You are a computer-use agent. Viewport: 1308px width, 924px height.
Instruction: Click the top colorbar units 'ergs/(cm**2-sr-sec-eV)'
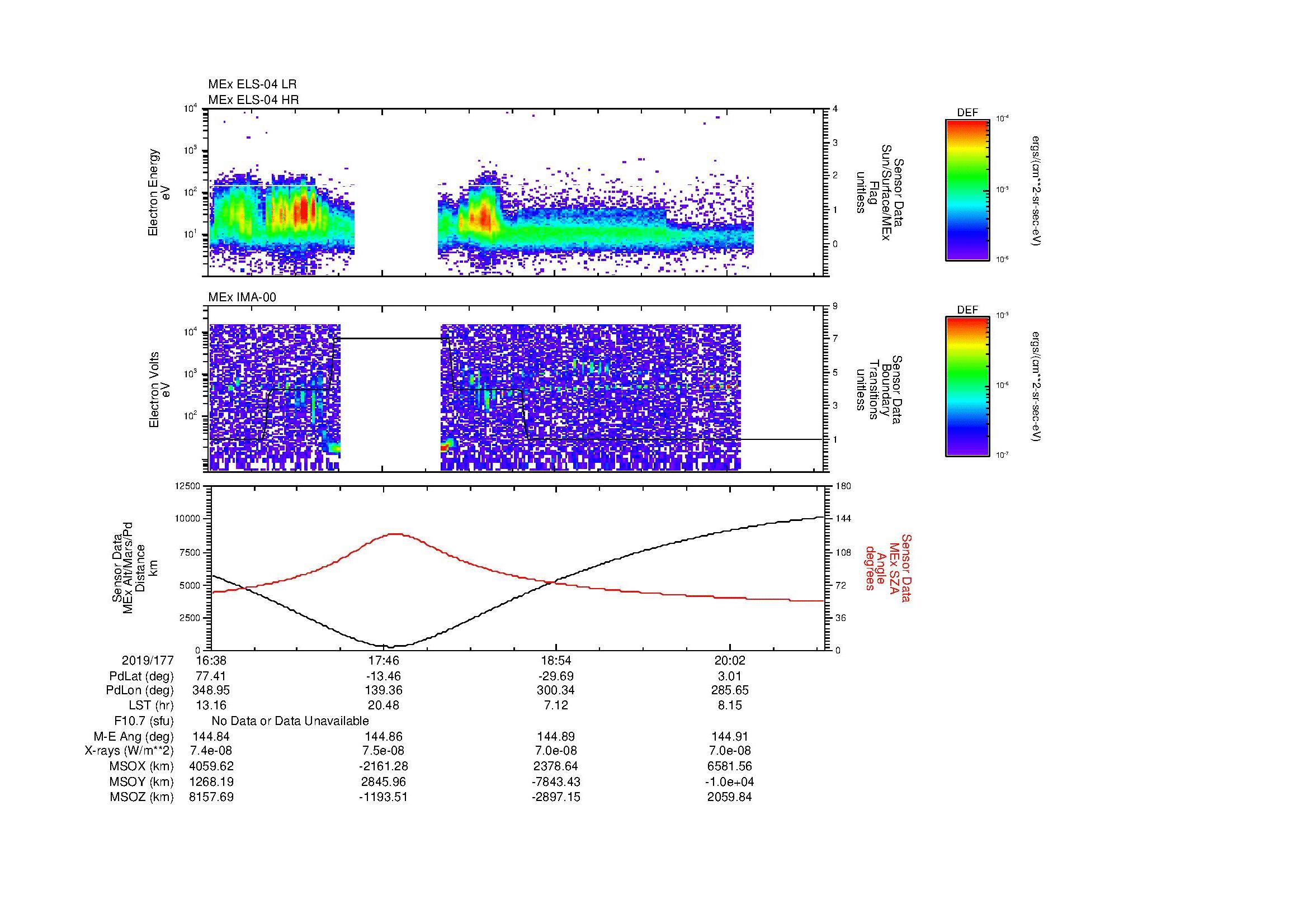pos(1036,190)
